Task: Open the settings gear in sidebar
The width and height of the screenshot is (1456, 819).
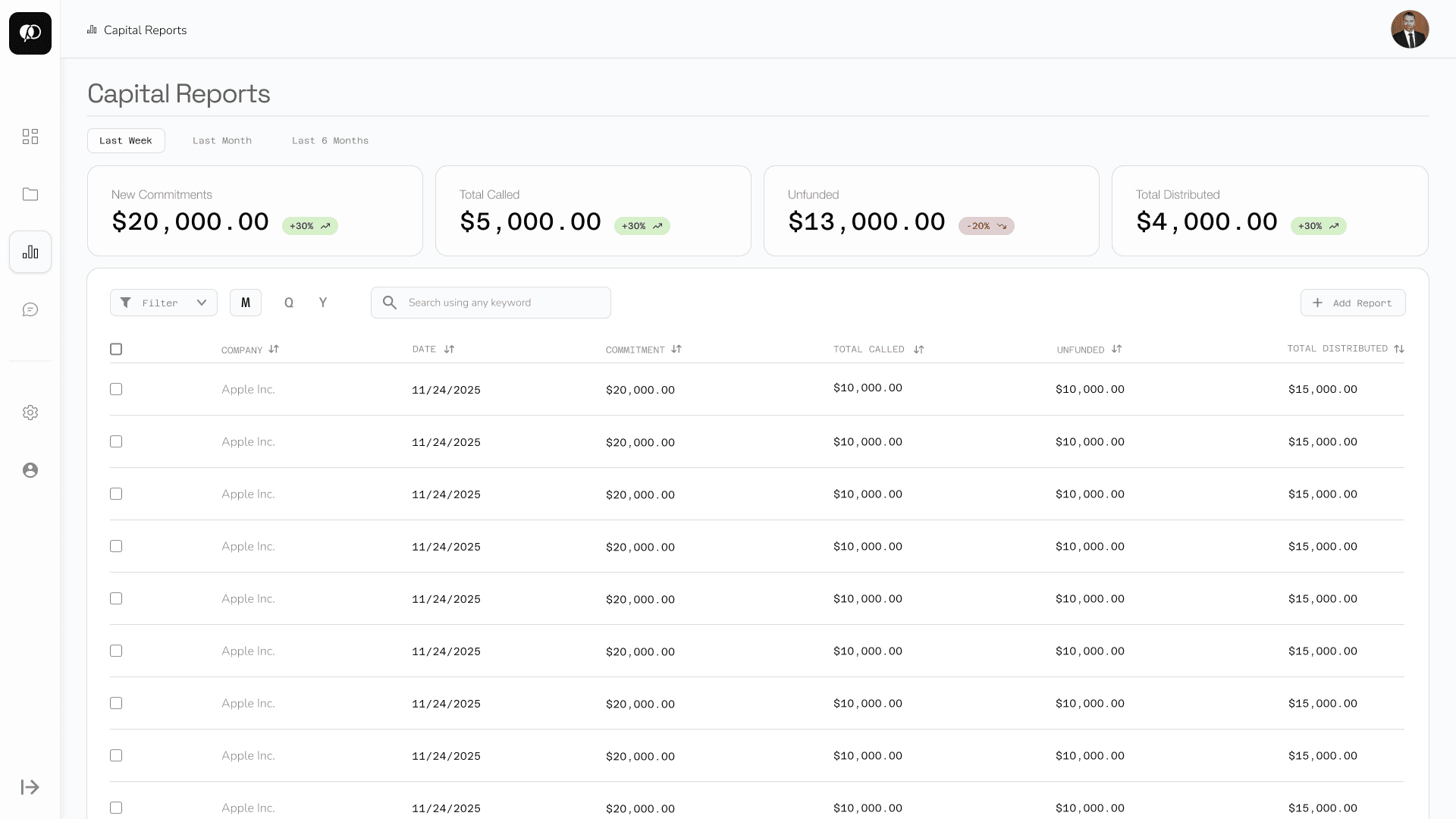Action: tap(30, 413)
